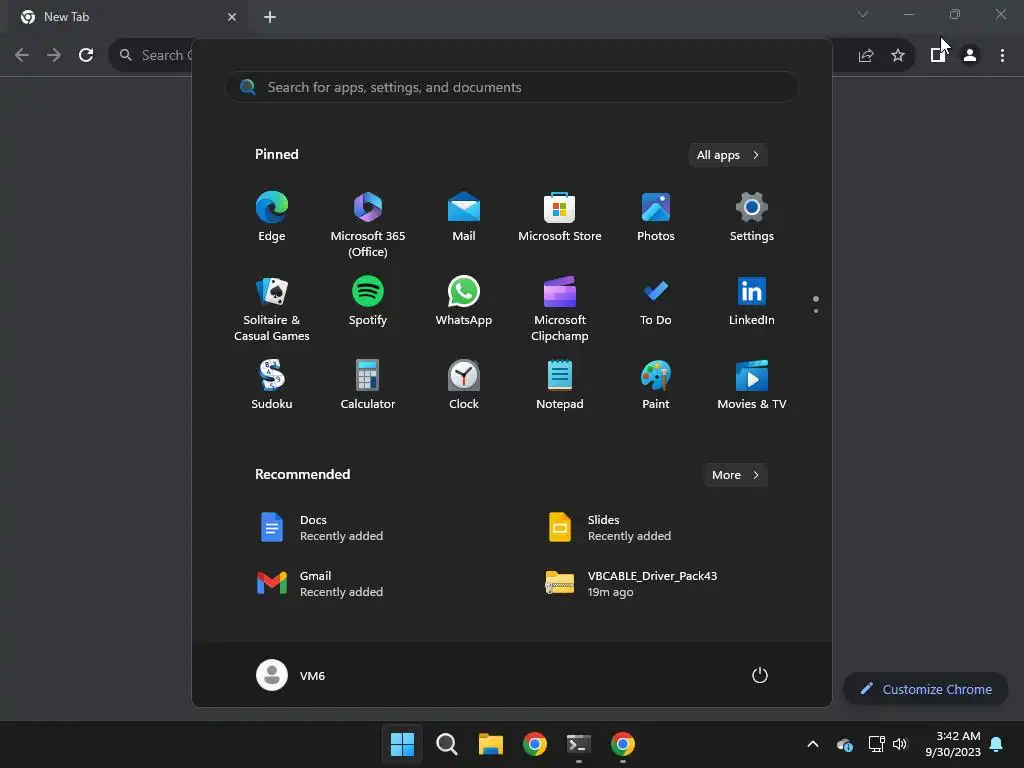Reload the Chrome page
This screenshot has width=1024, height=768.
tap(86, 55)
